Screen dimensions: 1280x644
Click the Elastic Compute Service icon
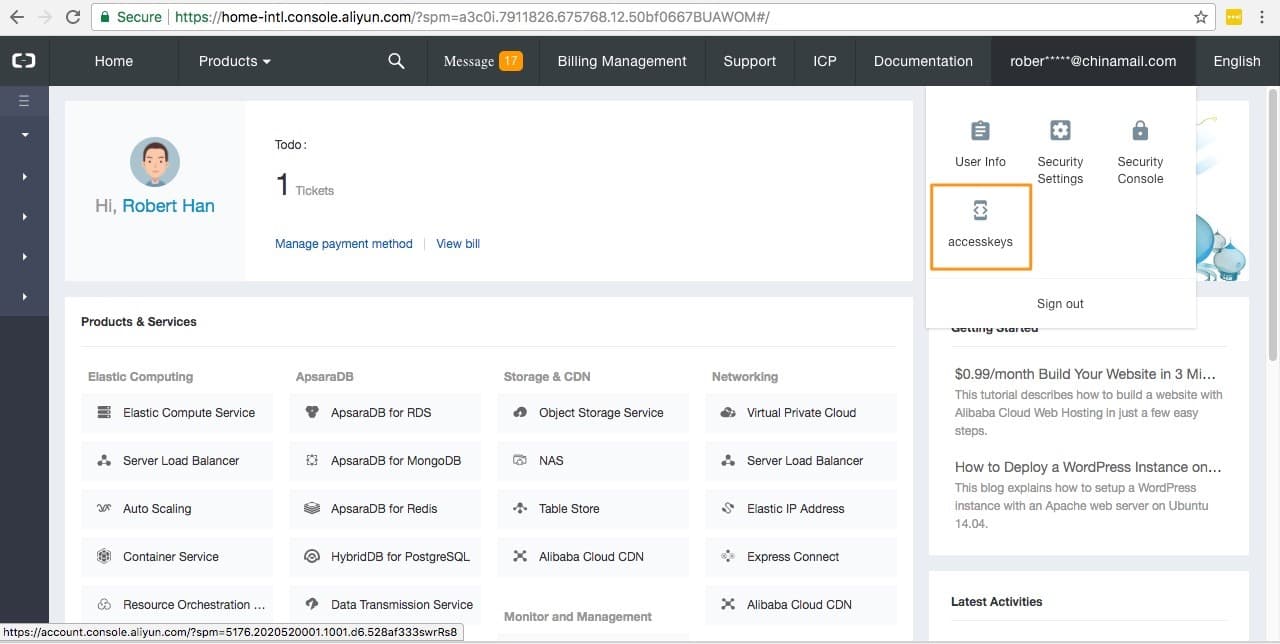(104, 412)
